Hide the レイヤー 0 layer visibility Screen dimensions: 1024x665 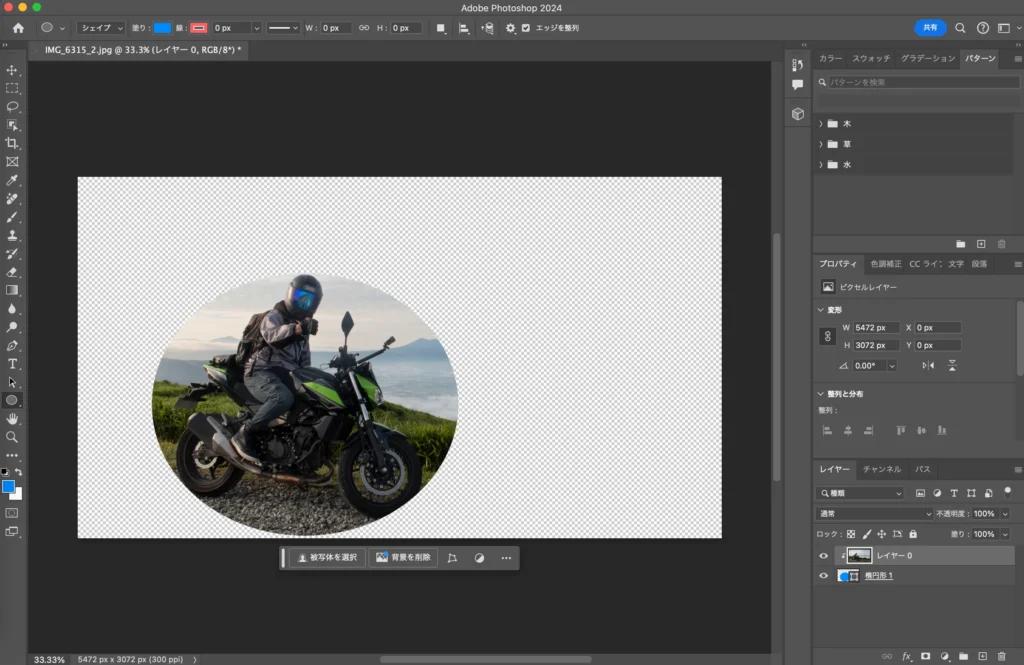pyautogui.click(x=824, y=556)
